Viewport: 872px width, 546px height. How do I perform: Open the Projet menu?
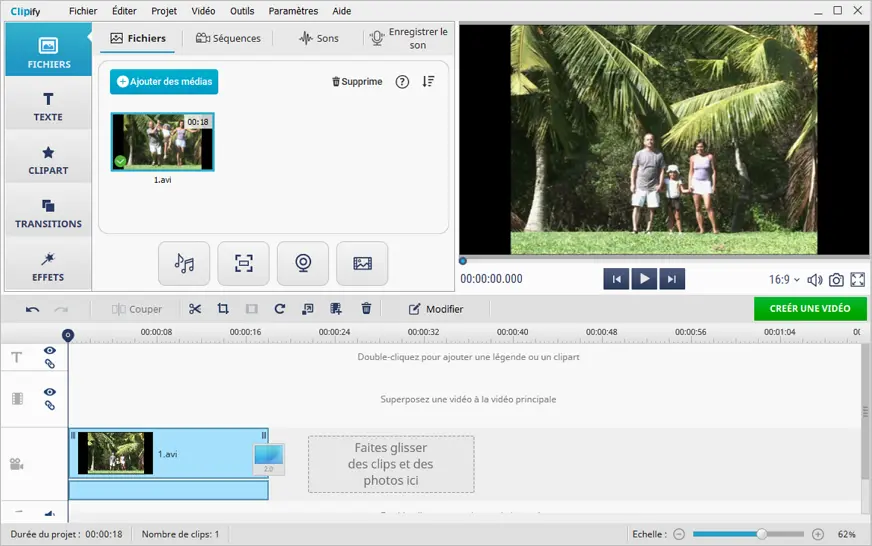164,11
